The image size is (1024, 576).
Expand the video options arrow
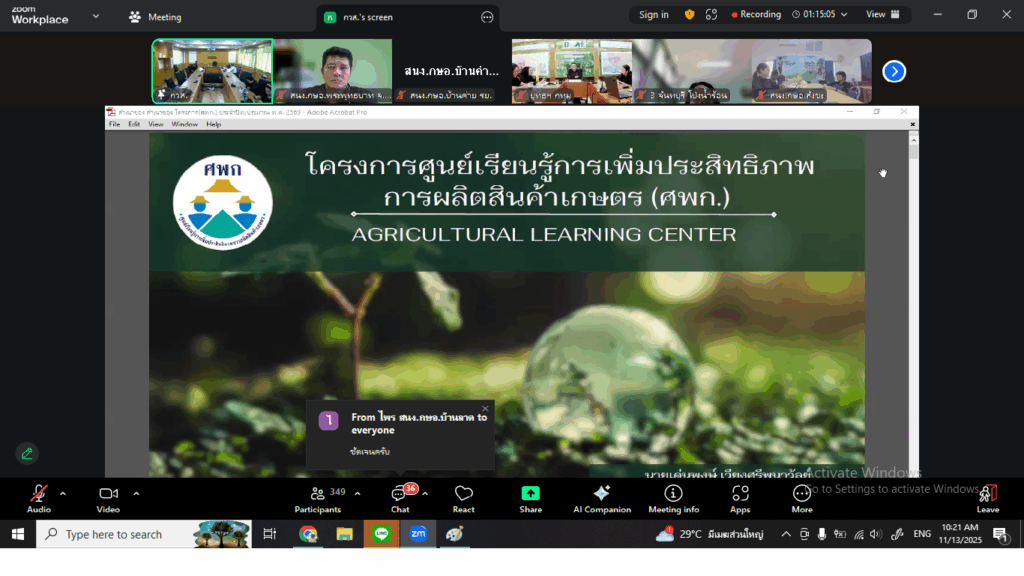click(x=136, y=493)
